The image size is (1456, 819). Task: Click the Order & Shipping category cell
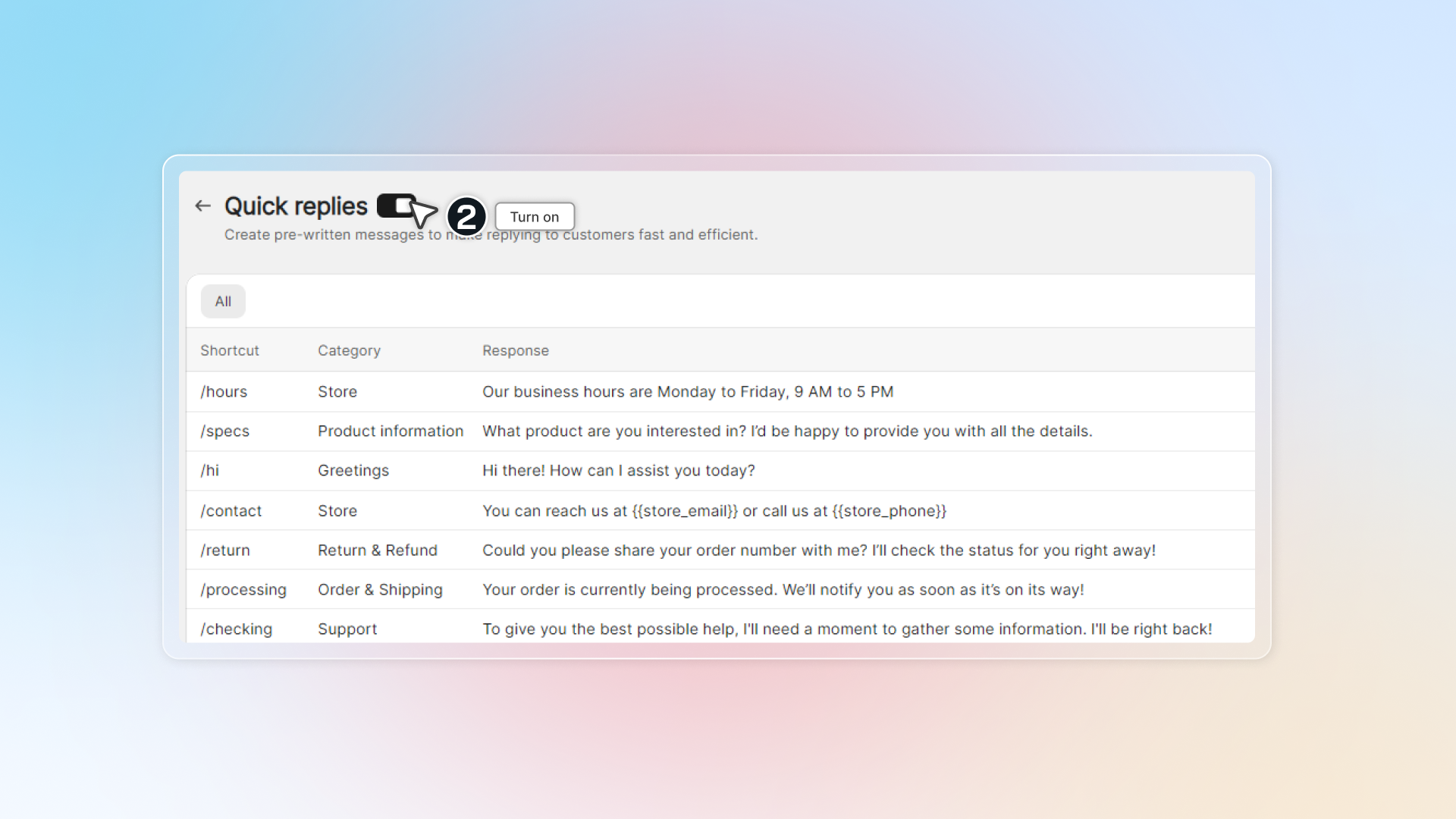(379, 589)
